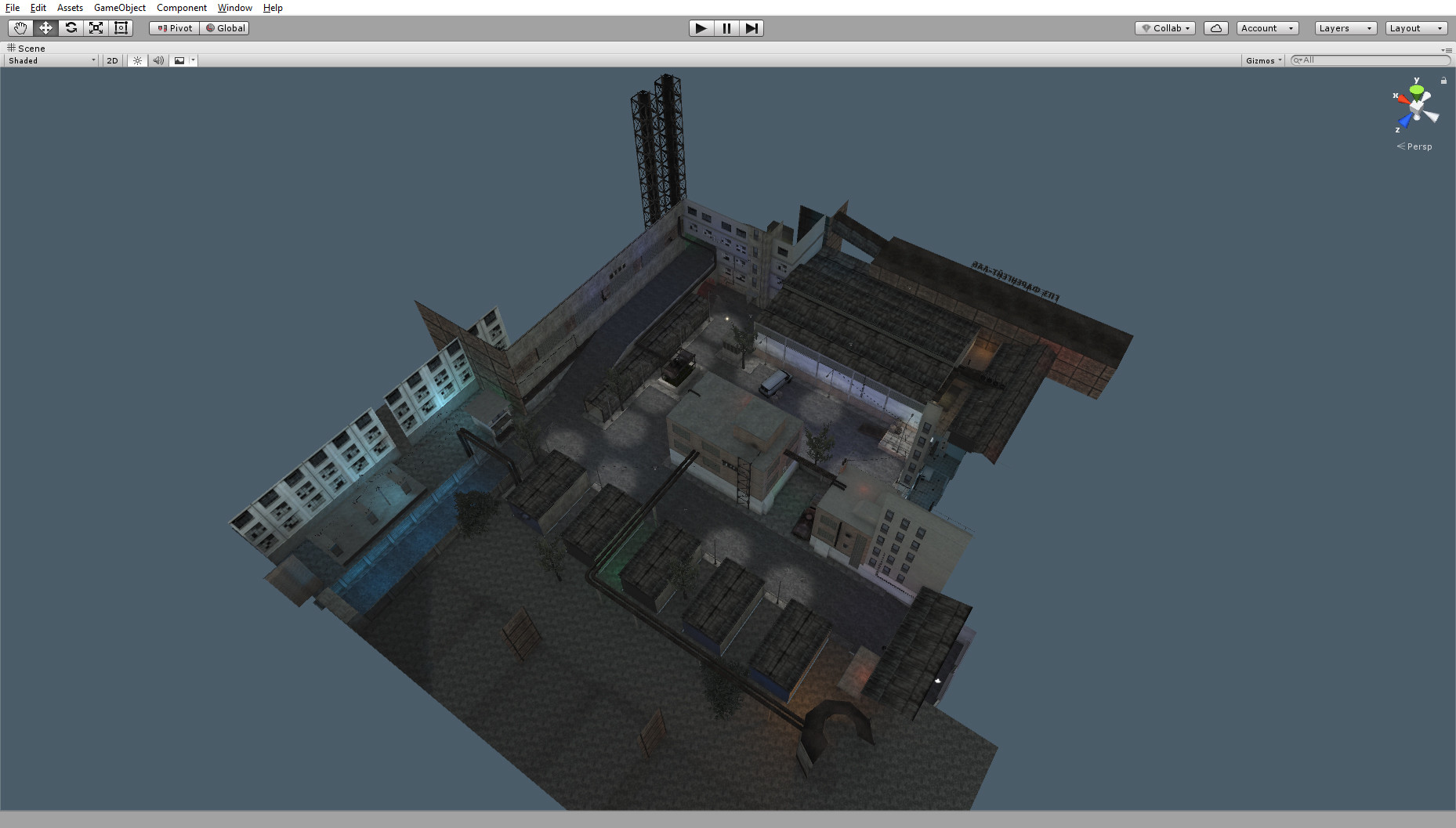This screenshot has width=1456, height=828.
Task: Toggle Pivot handle position mode
Action: [172, 27]
